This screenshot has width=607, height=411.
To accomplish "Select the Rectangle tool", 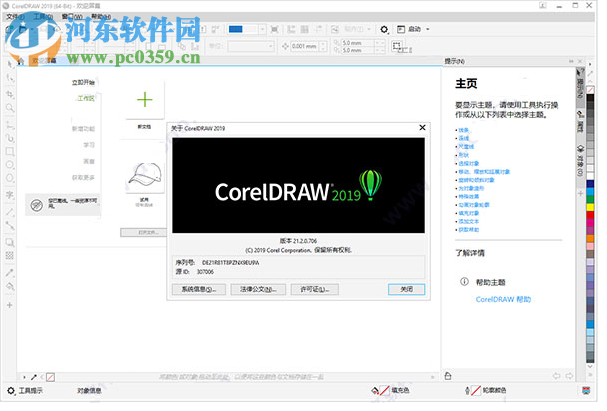I will 10,151.
